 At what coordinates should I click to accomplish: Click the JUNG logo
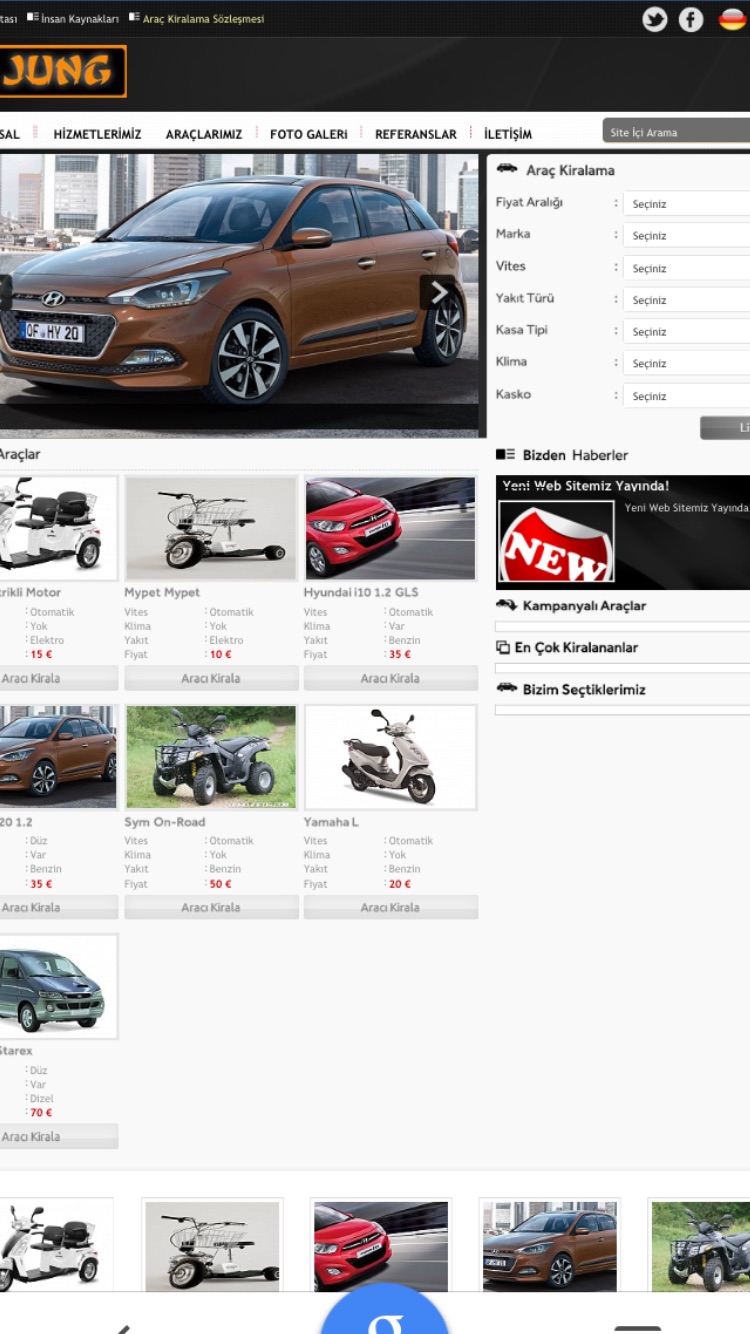pos(63,71)
